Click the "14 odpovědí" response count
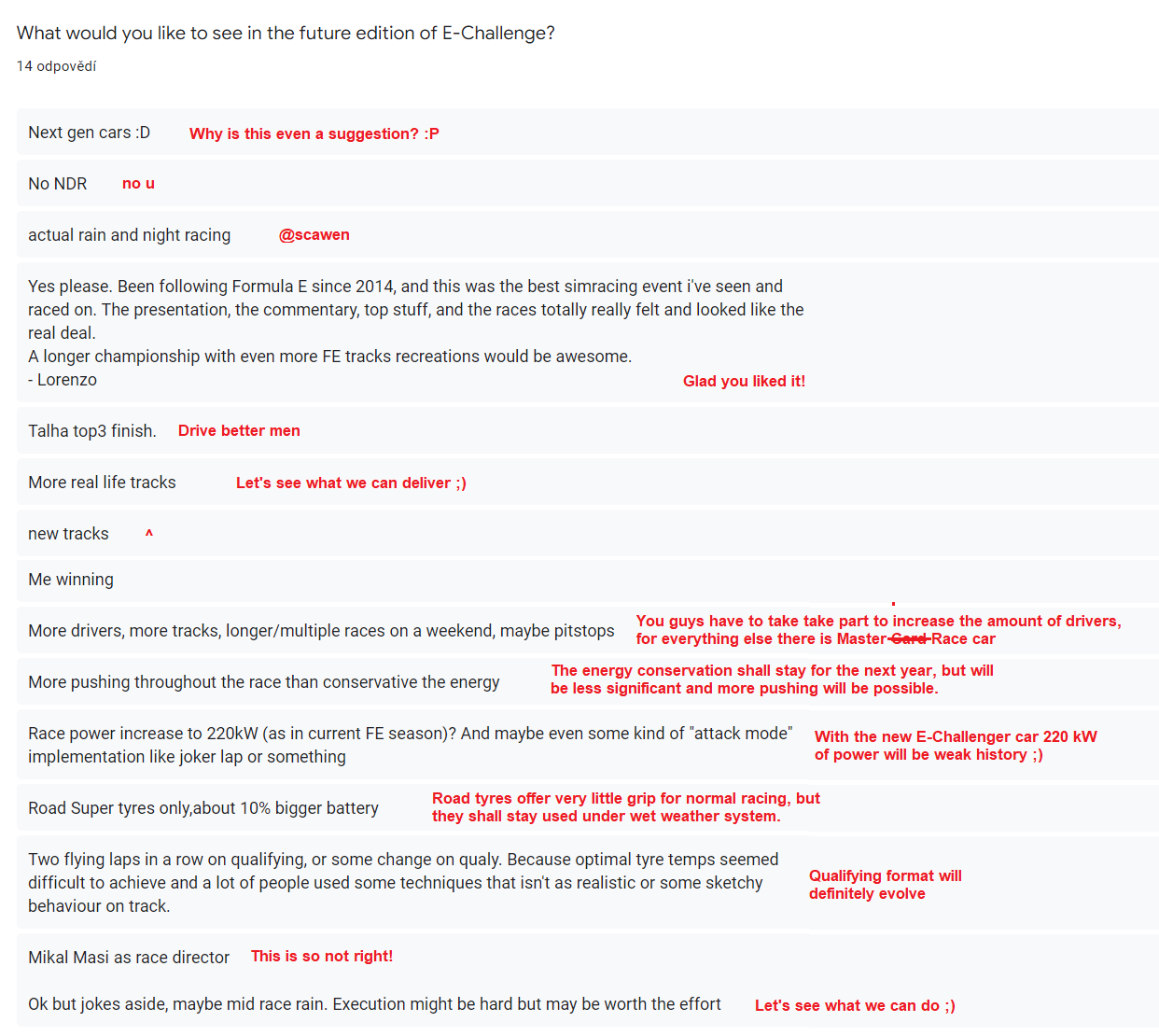The height and width of the screenshot is (1036, 1159). pyautogui.click(x=56, y=66)
